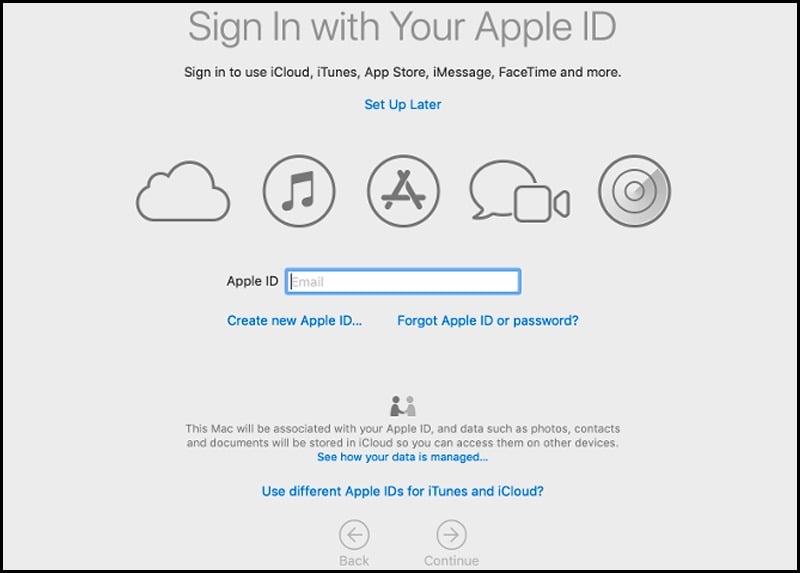
Task: Click the text about this Mac association
Action: pos(403,436)
